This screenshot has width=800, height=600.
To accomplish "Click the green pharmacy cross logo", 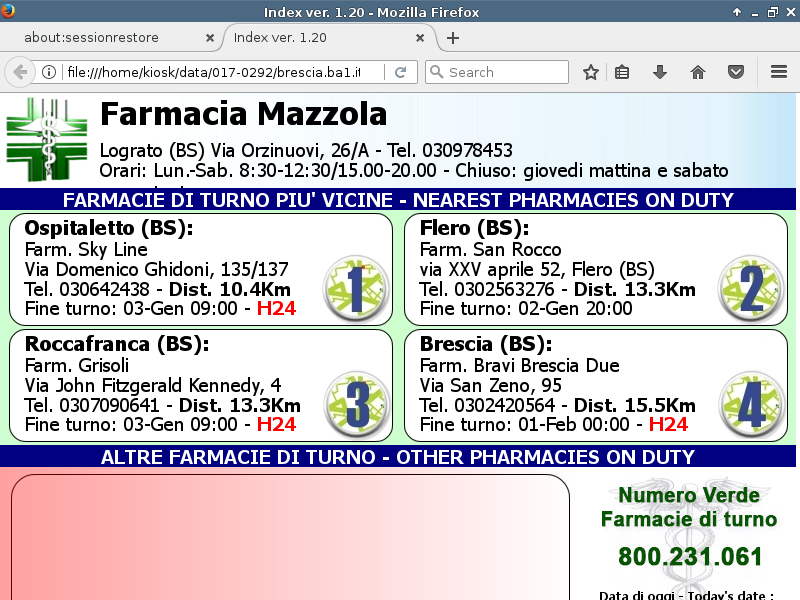I will (x=47, y=140).
